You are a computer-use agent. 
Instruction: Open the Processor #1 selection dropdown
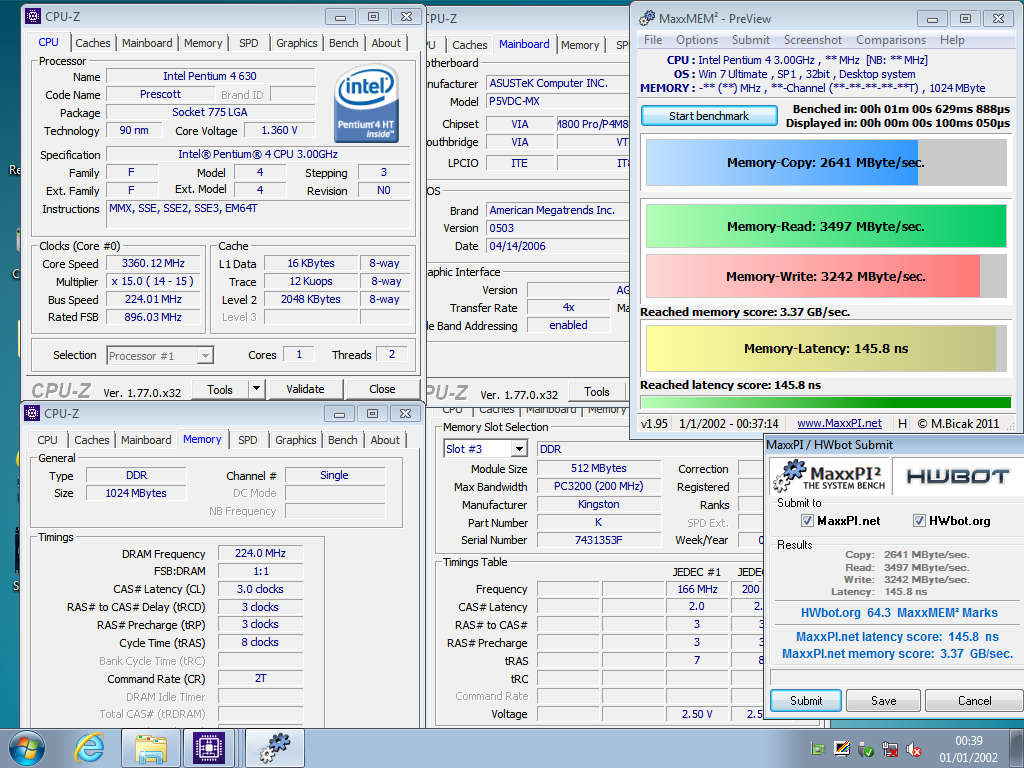(x=205, y=355)
